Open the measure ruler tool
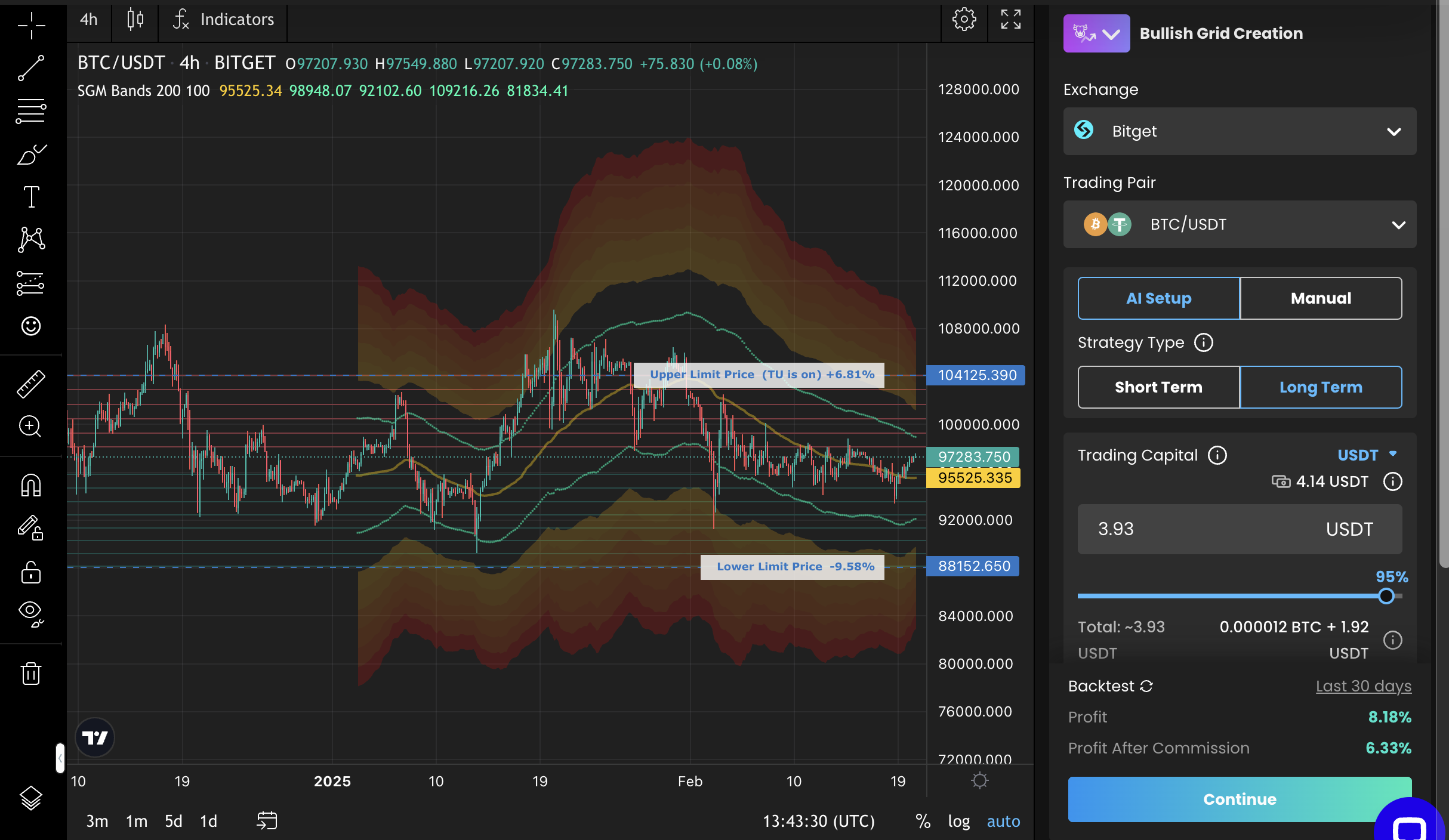 tap(31, 384)
